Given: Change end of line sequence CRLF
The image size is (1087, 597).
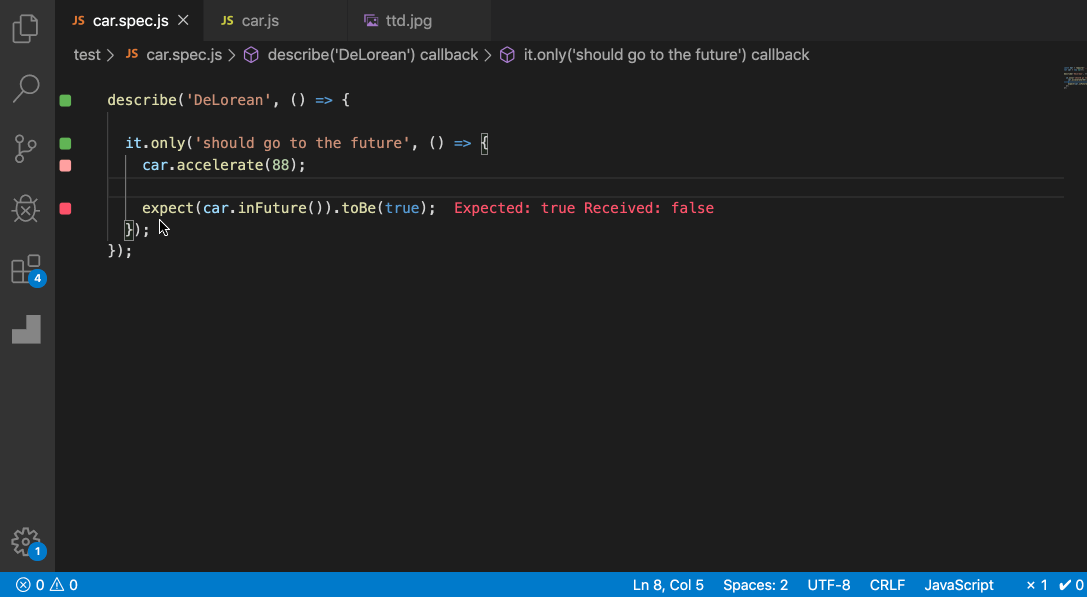Looking at the screenshot, I should tap(887, 585).
